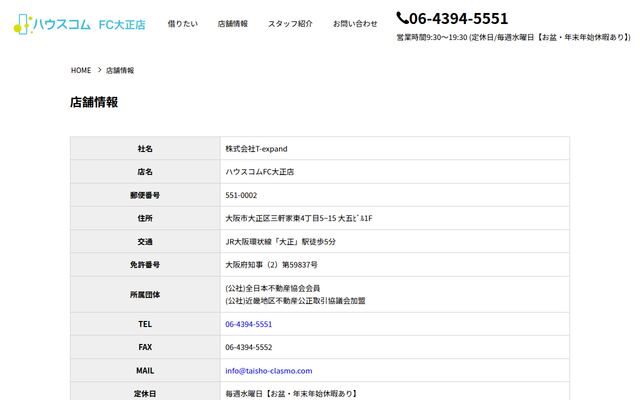
Task: Click the phone handset icon in header
Action: [x=402, y=18]
